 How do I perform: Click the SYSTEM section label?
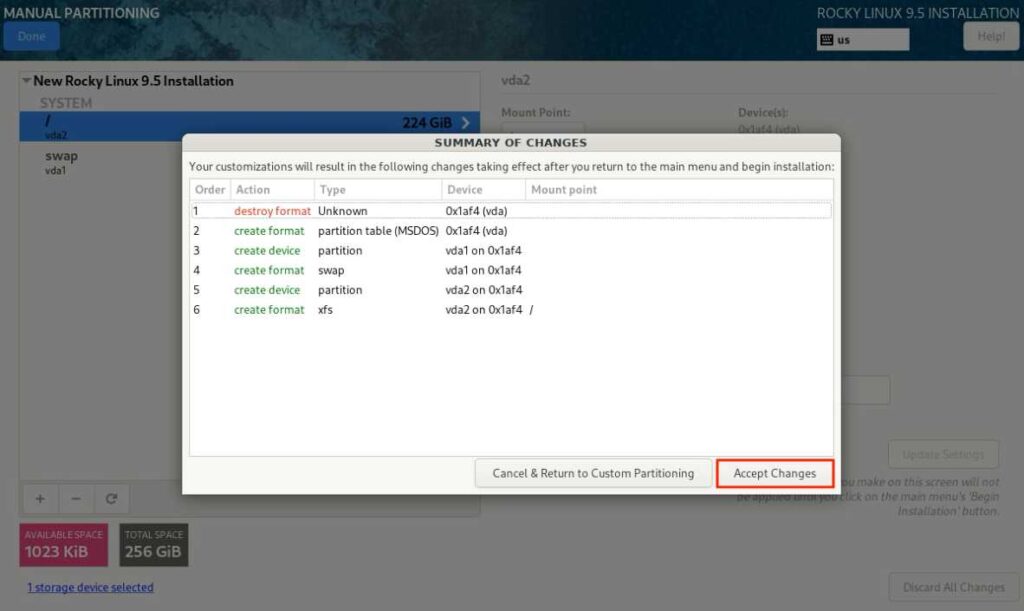pyautogui.click(x=66, y=103)
